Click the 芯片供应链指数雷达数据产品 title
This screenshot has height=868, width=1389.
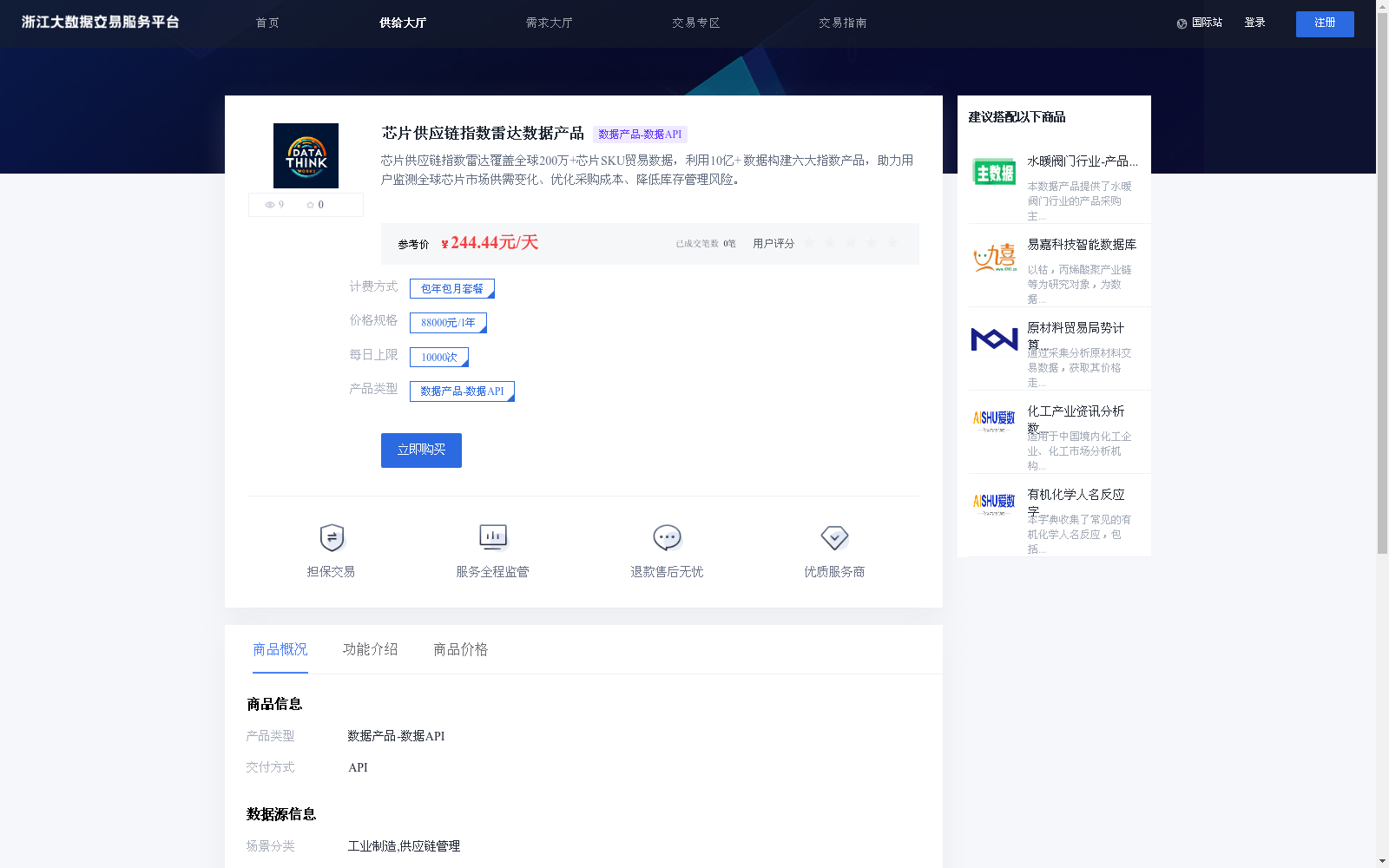[483, 133]
